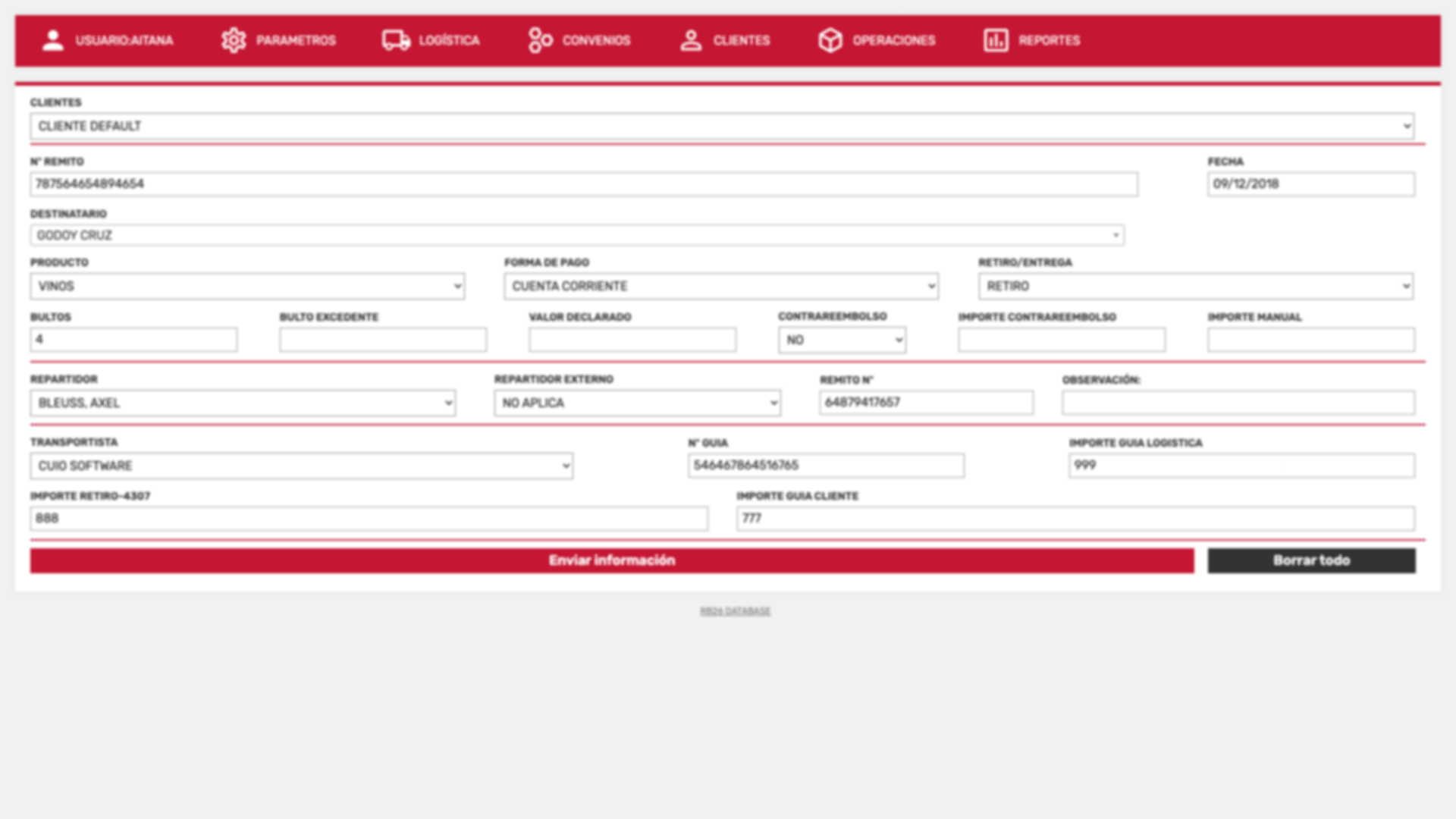Screen dimensions: 1456x819
Task: Expand the Destinatario dropdown showing GODOY CRUZ
Action: (x=577, y=235)
